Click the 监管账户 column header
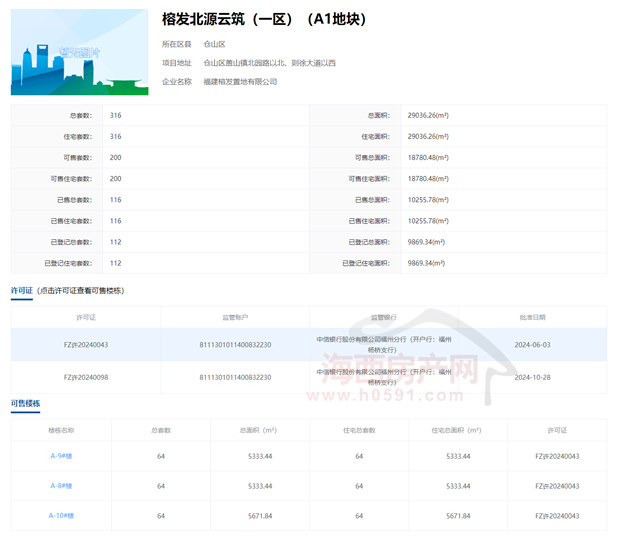Viewport: 640px width, 543px height. (x=235, y=317)
